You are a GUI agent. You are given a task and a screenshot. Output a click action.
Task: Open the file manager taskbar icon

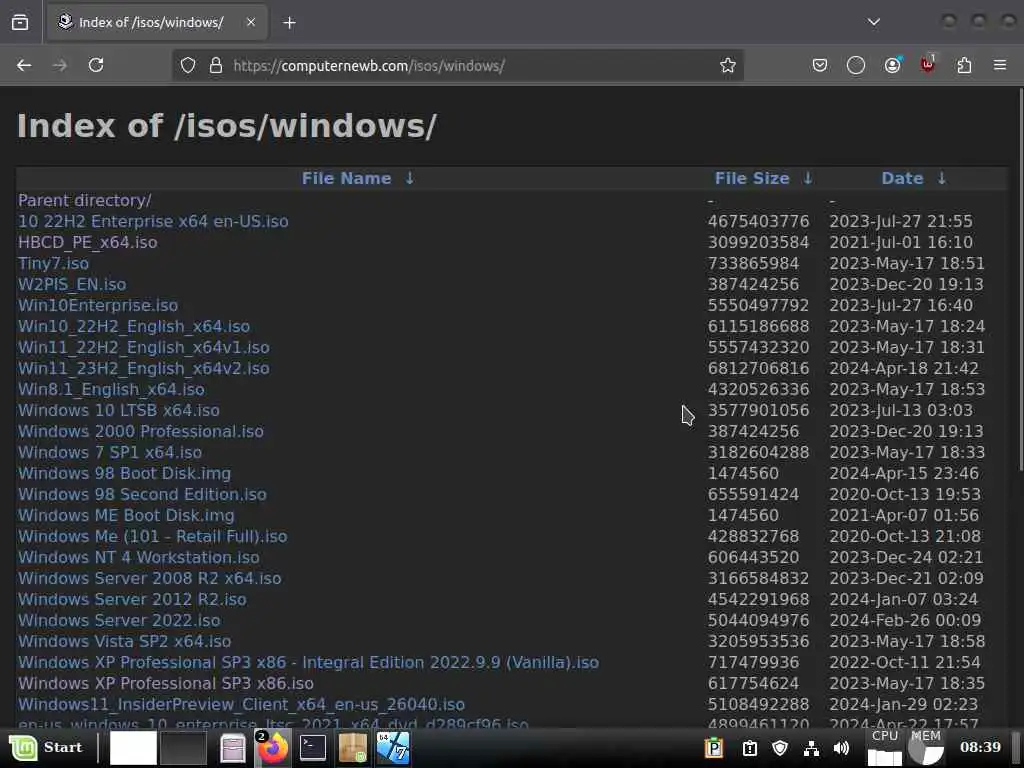pyautogui.click(x=232, y=748)
